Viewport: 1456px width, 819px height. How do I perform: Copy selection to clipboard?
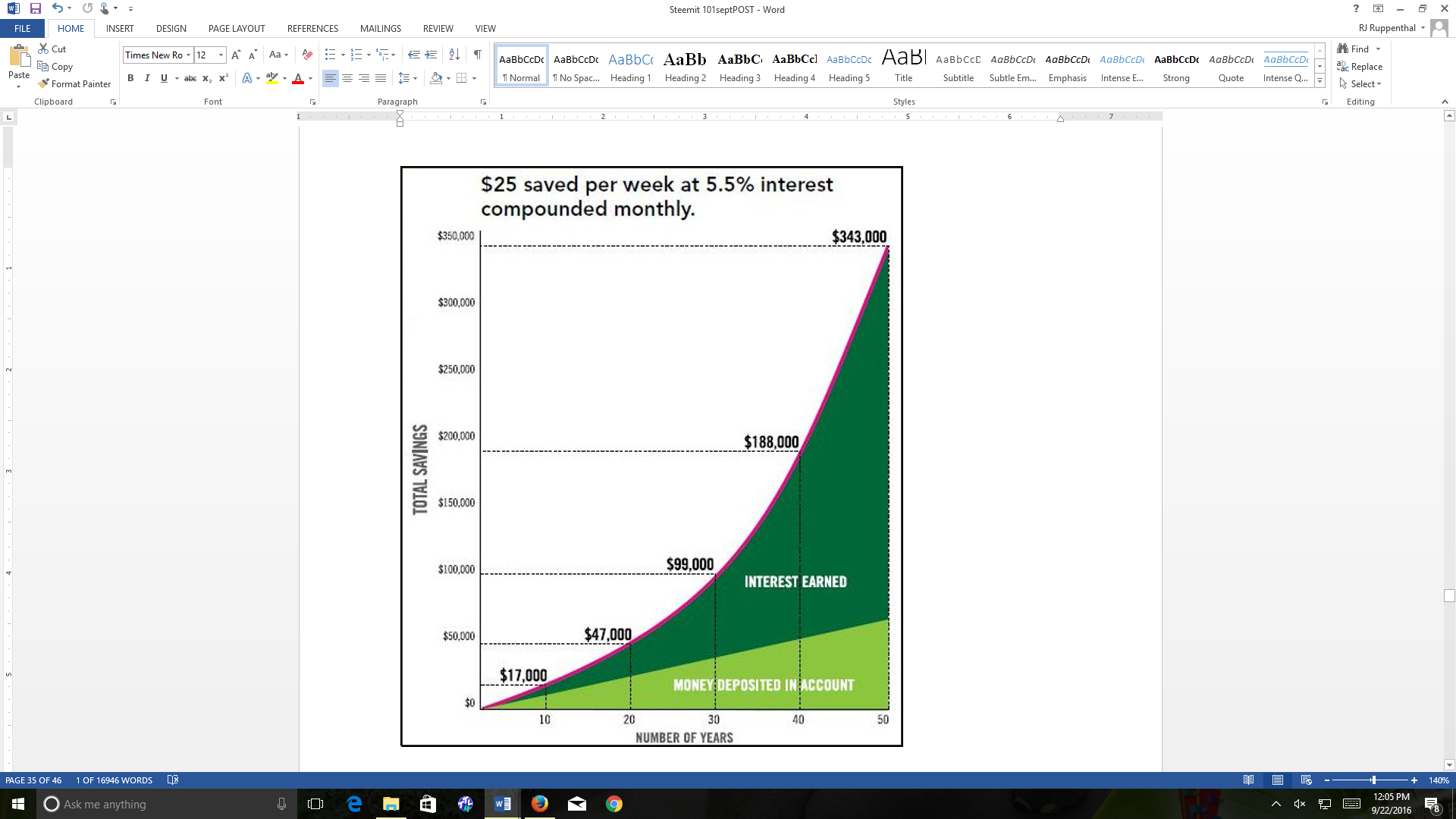(55, 66)
